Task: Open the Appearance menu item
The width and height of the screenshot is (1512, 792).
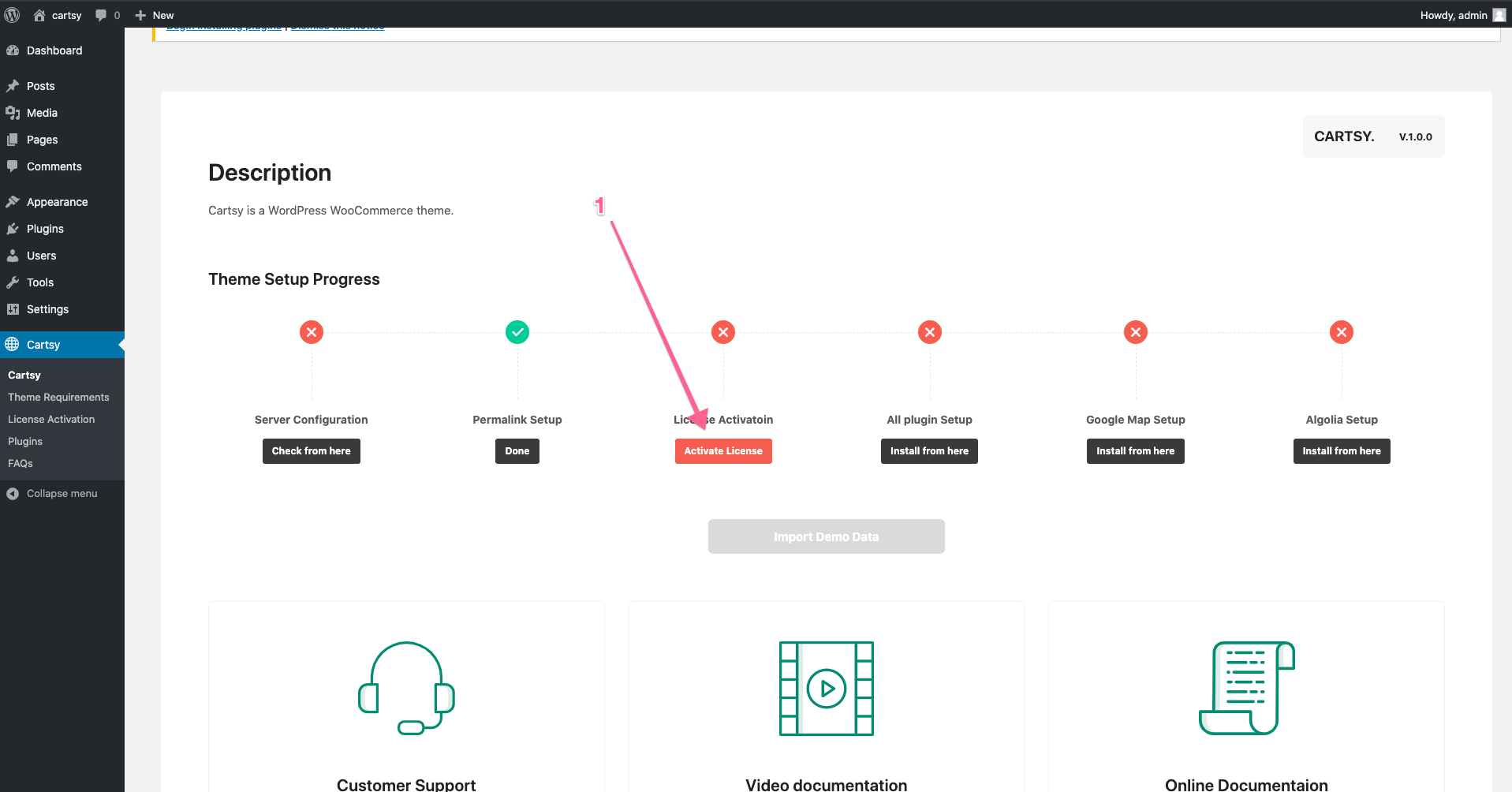Action: point(62,202)
